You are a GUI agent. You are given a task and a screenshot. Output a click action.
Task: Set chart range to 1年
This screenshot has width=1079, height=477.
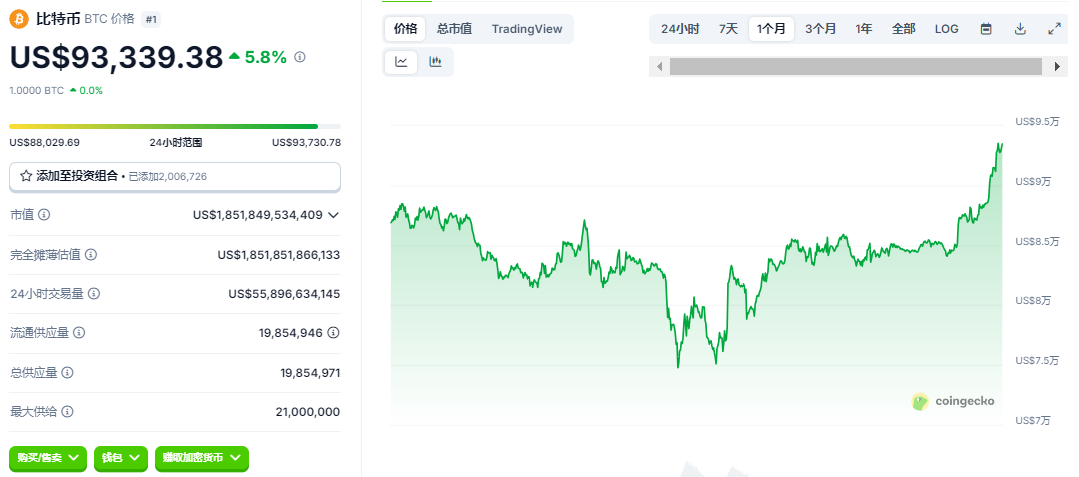(x=864, y=29)
